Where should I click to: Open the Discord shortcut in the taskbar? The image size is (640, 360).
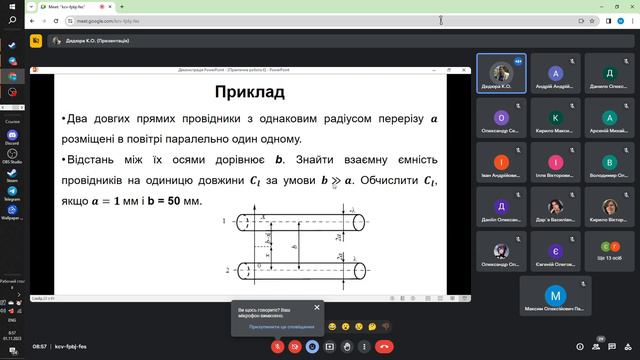(x=12, y=137)
